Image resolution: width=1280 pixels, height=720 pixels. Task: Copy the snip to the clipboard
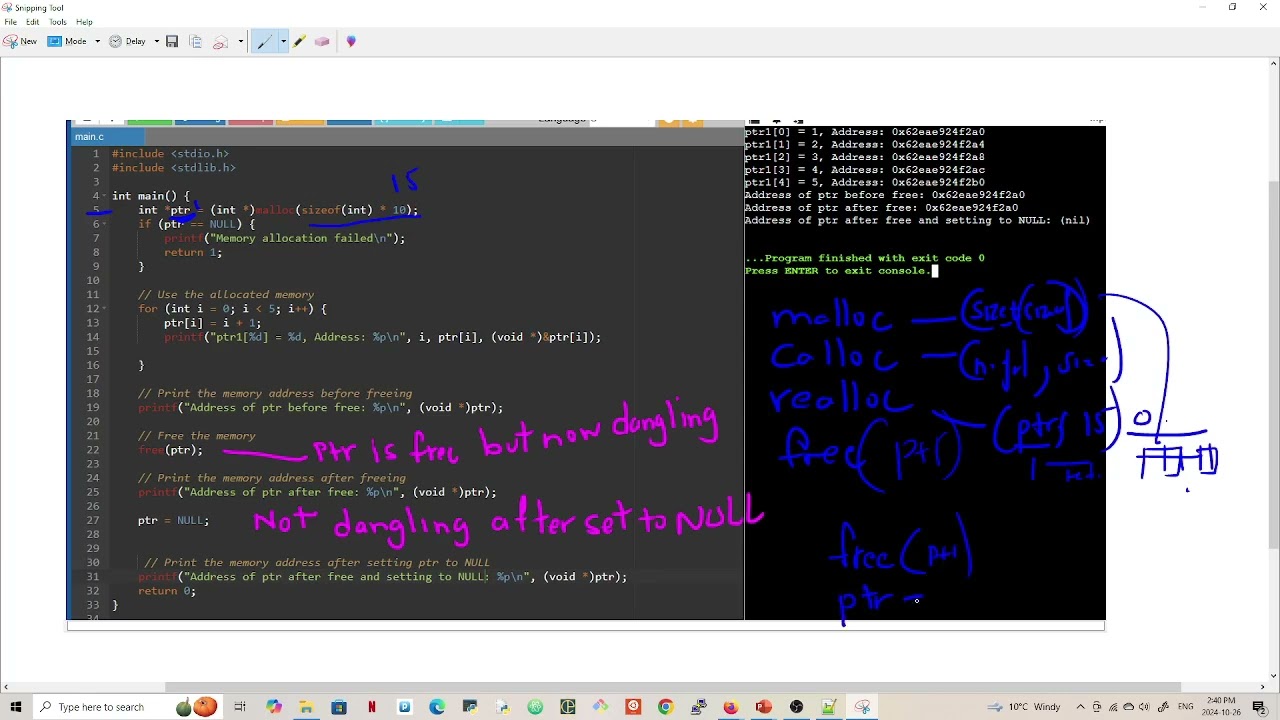pos(196,41)
